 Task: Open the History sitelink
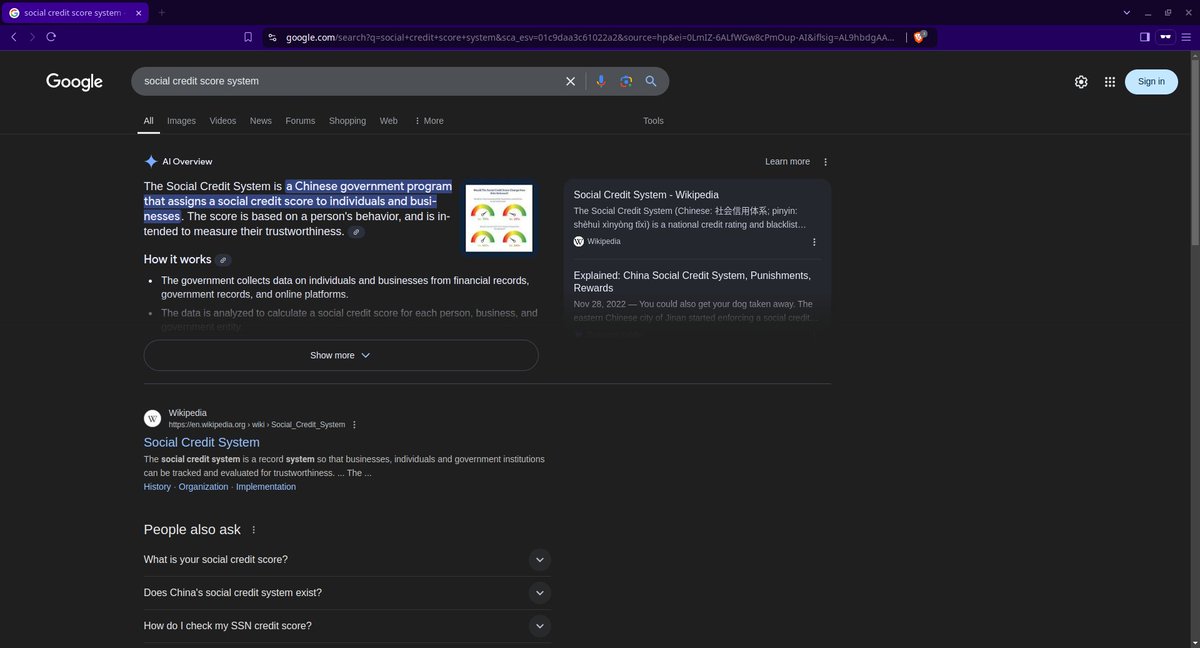tap(157, 487)
